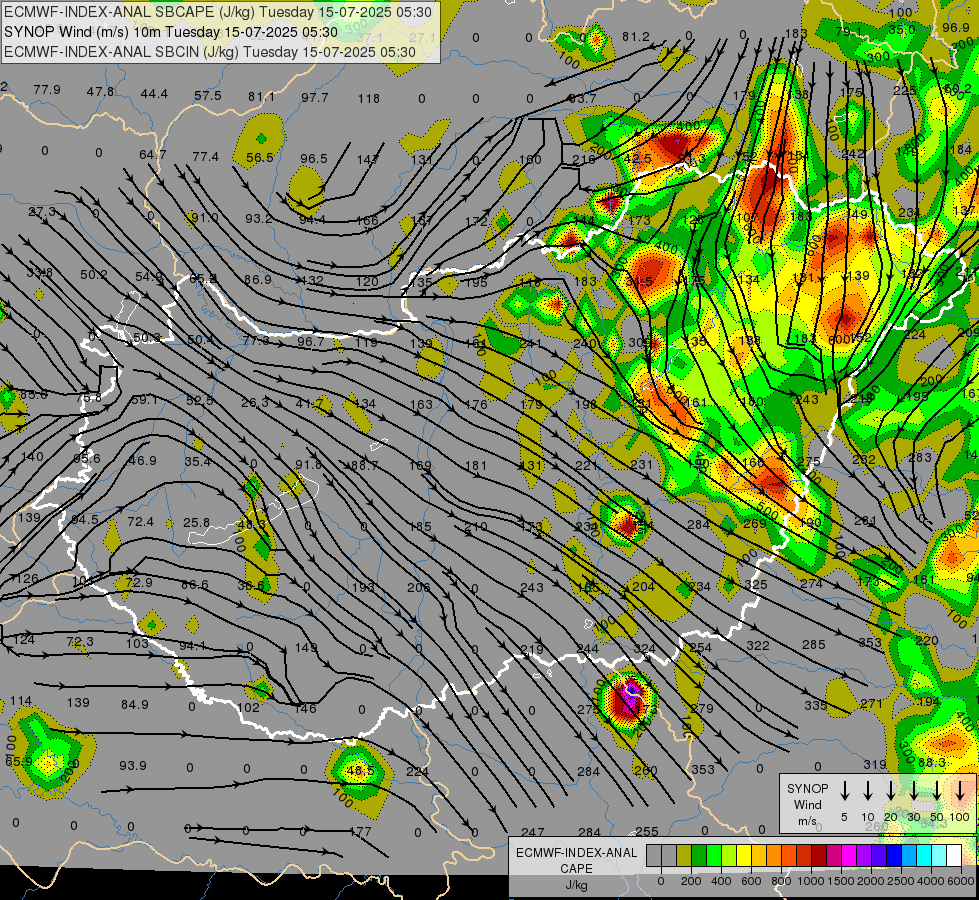Click the 50 m/s wind arrow in legend
The width and height of the screenshot is (979, 900).
[x=937, y=791]
